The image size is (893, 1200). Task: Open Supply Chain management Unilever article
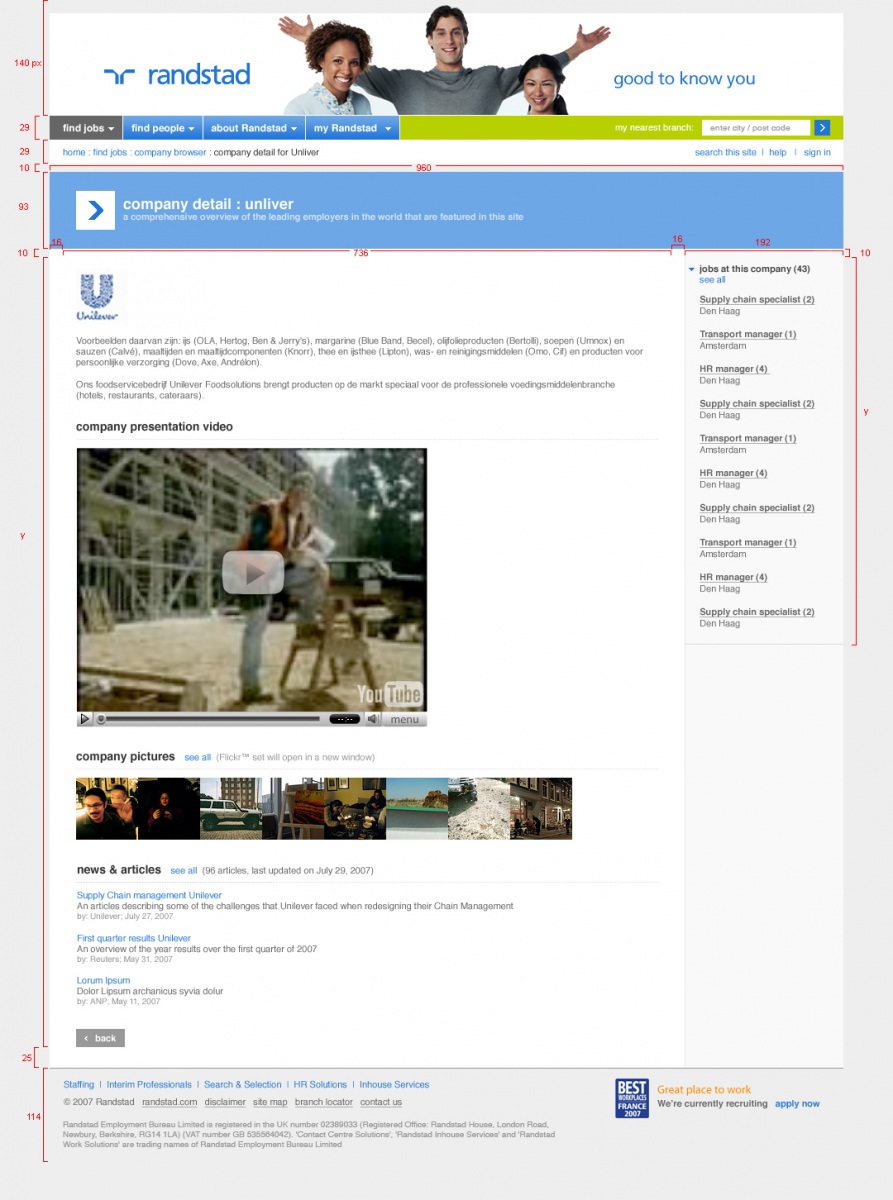[x=149, y=895]
